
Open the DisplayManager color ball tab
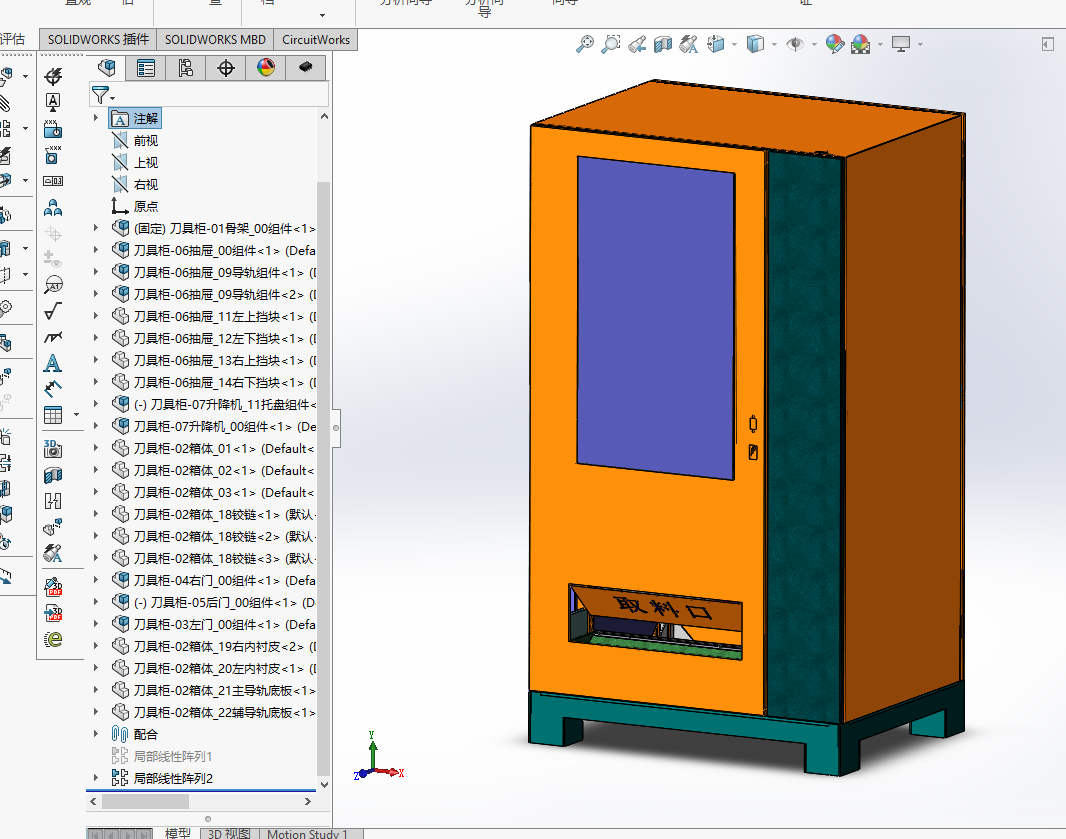266,67
